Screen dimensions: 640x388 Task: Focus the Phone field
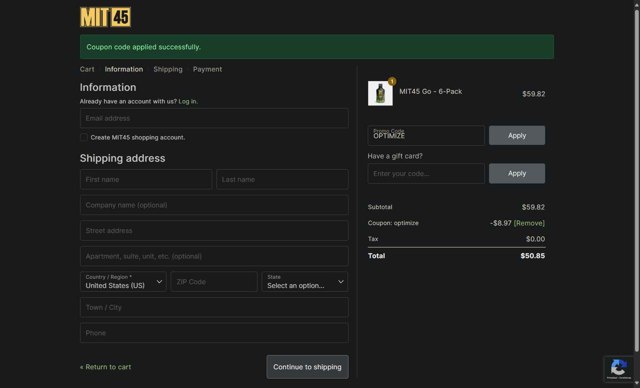(214, 333)
